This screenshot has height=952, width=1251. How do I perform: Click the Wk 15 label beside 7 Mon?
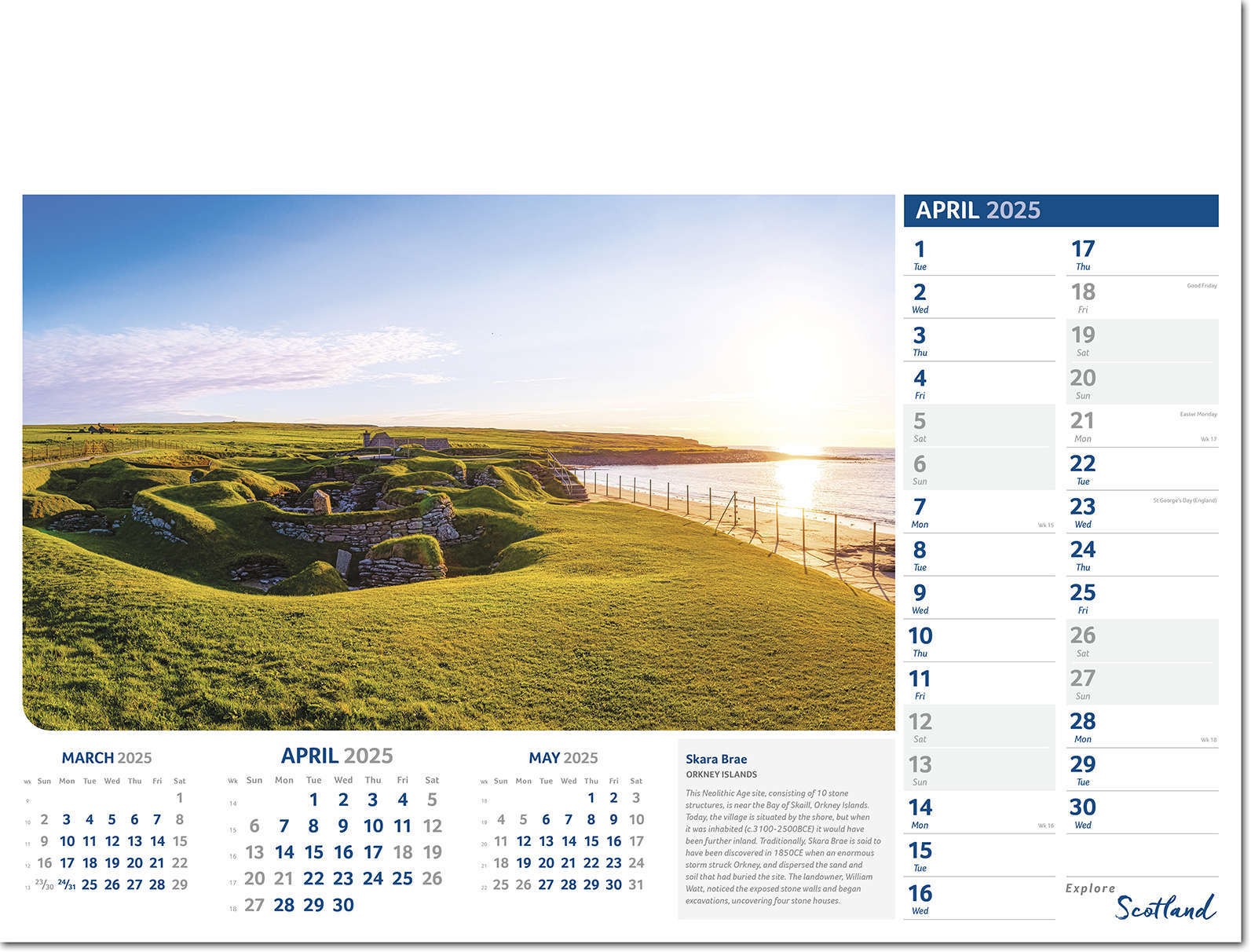[1046, 525]
